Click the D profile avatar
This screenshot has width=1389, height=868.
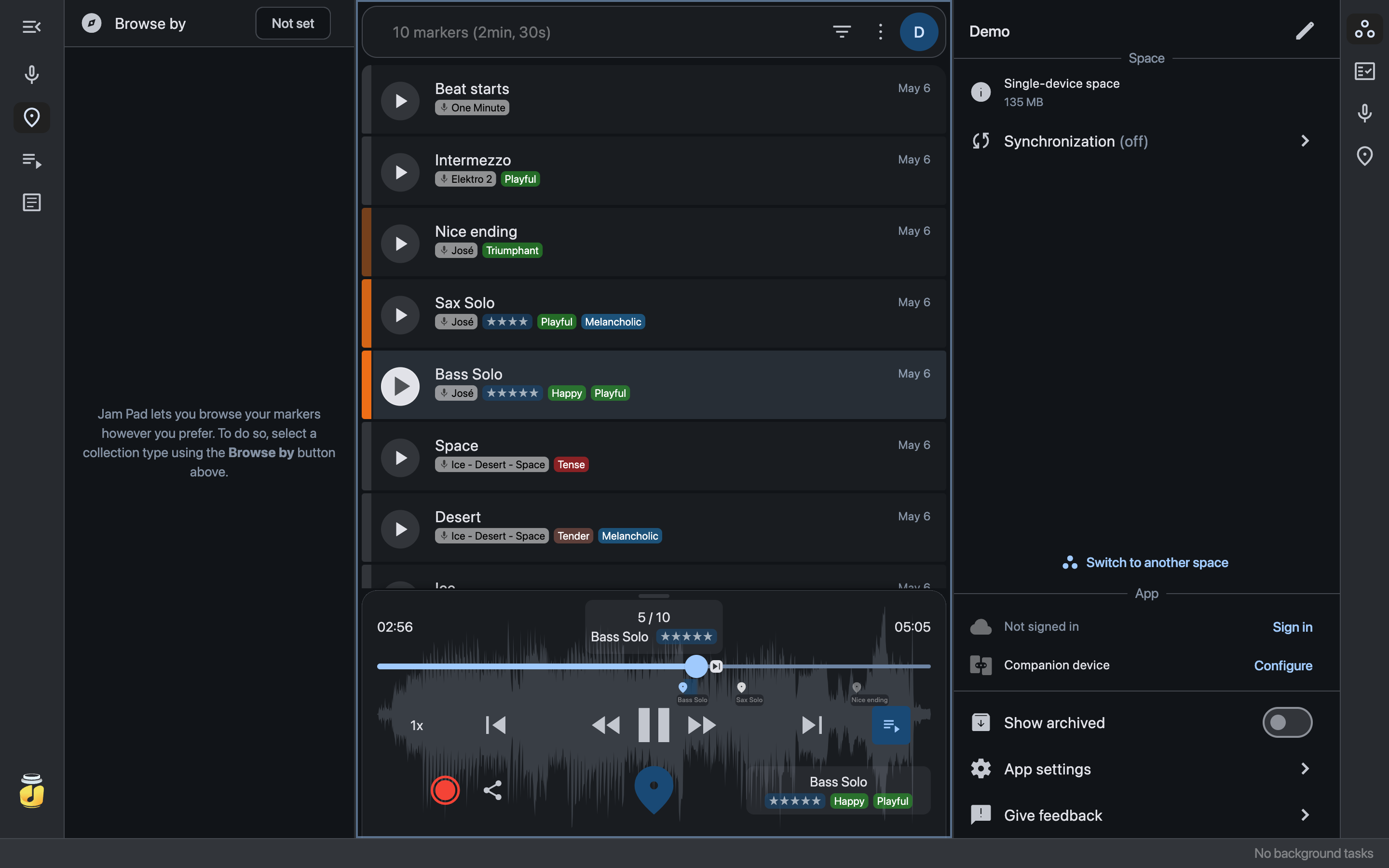click(919, 31)
